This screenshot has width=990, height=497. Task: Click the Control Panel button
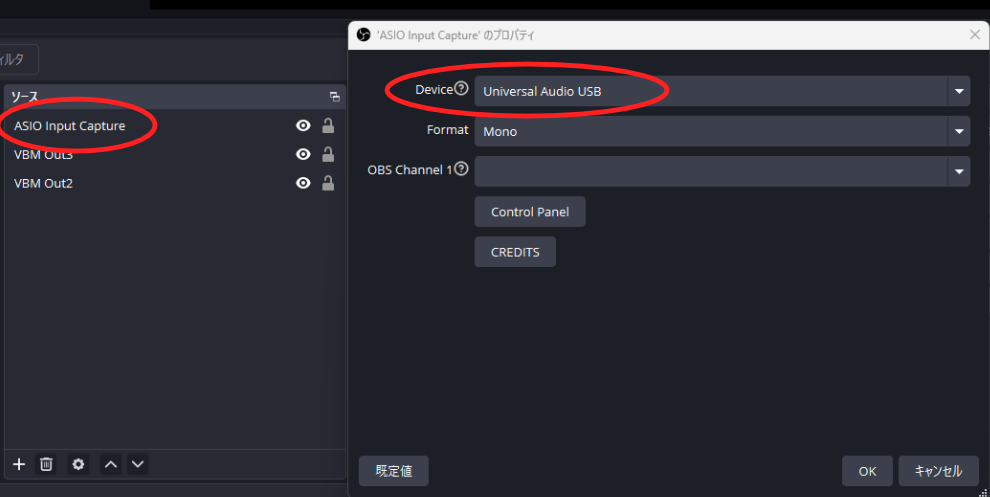[529, 212]
